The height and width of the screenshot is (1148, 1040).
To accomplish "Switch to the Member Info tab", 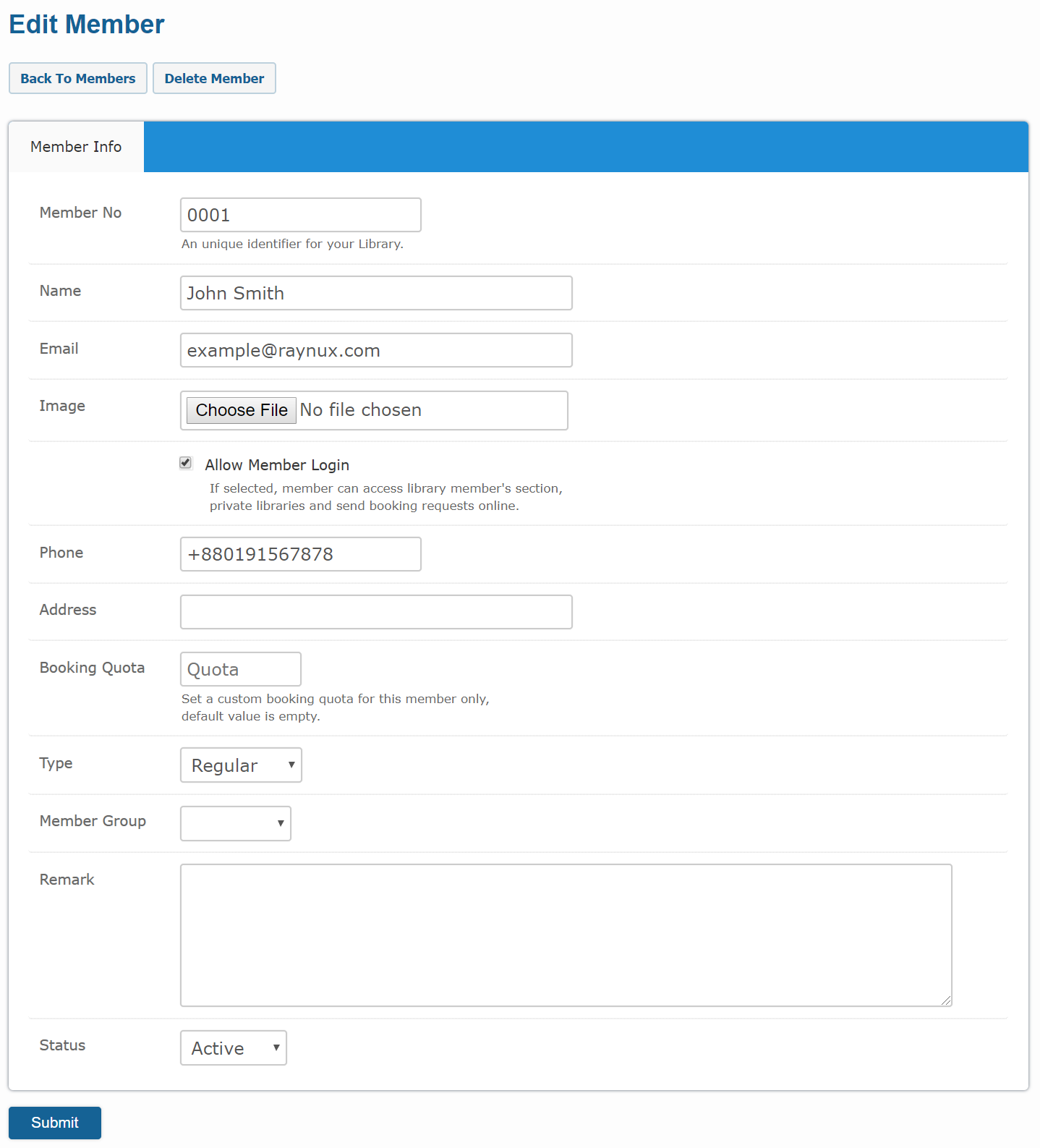I will 76,147.
